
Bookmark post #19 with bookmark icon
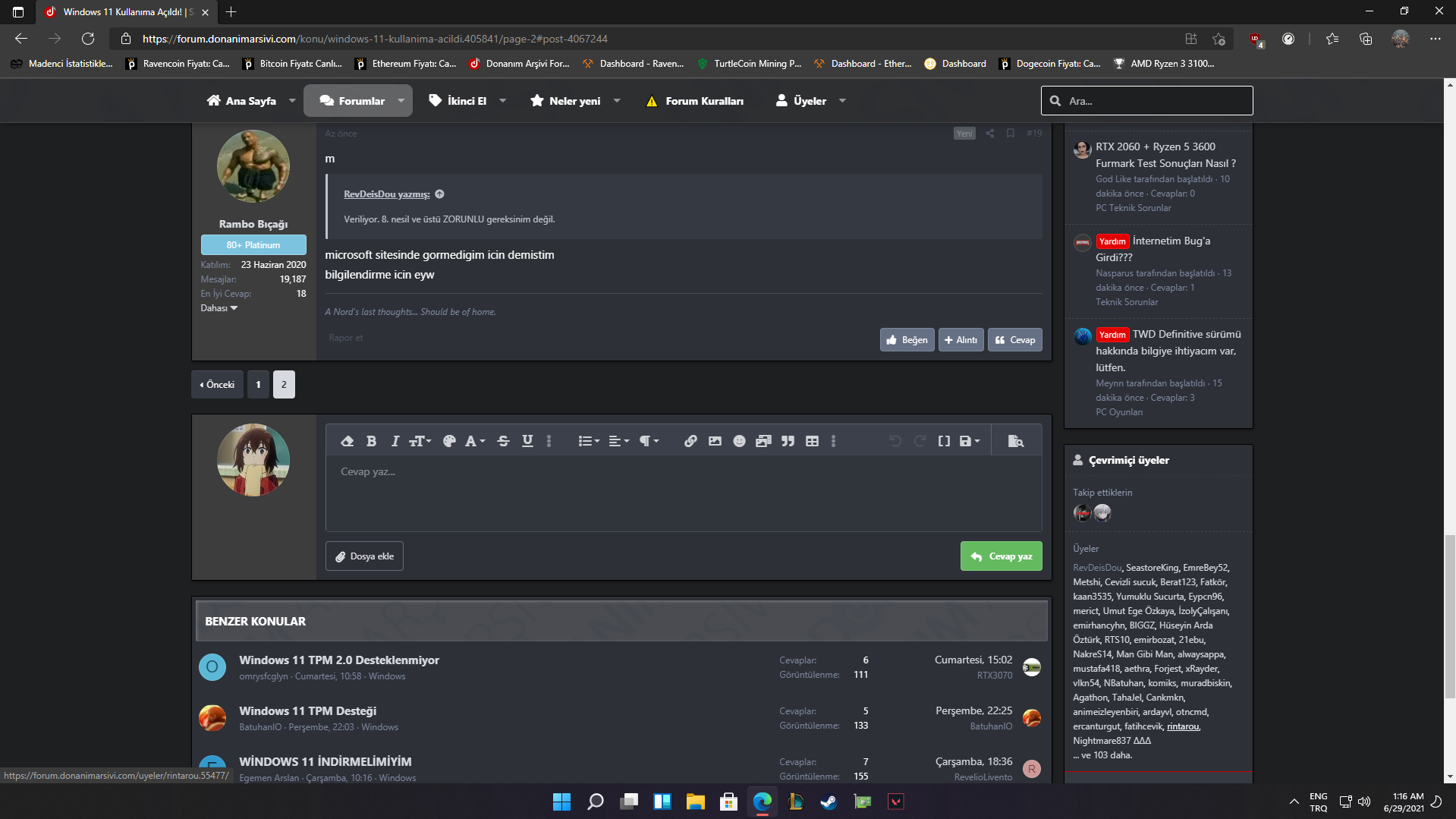[1010, 134]
